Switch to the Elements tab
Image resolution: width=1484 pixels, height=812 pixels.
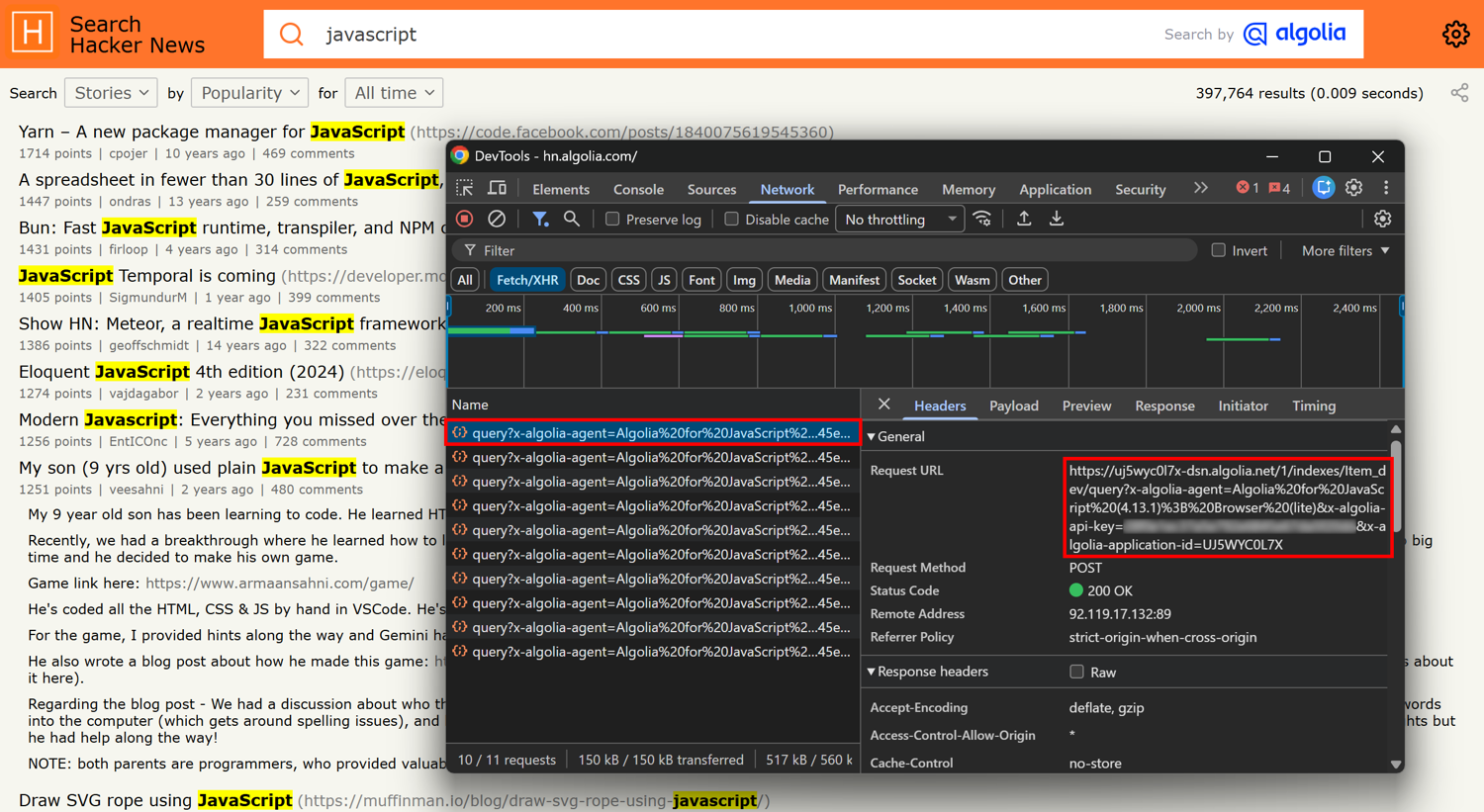(x=561, y=189)
